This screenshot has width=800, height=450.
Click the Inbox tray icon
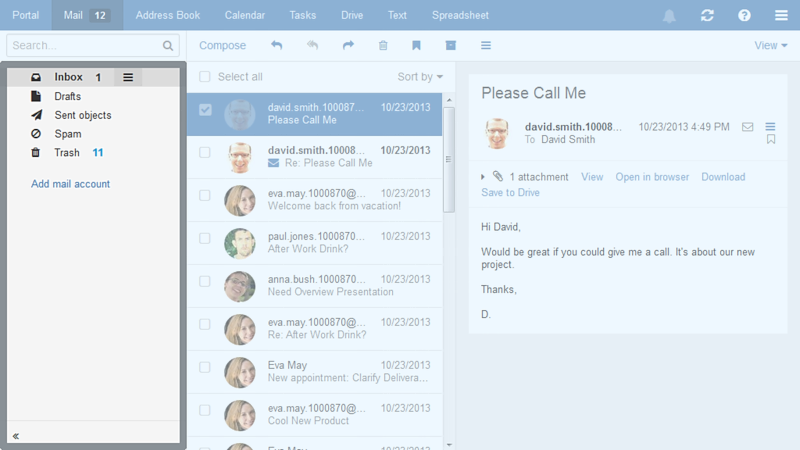pyautogui.click(x=36, y=77)
